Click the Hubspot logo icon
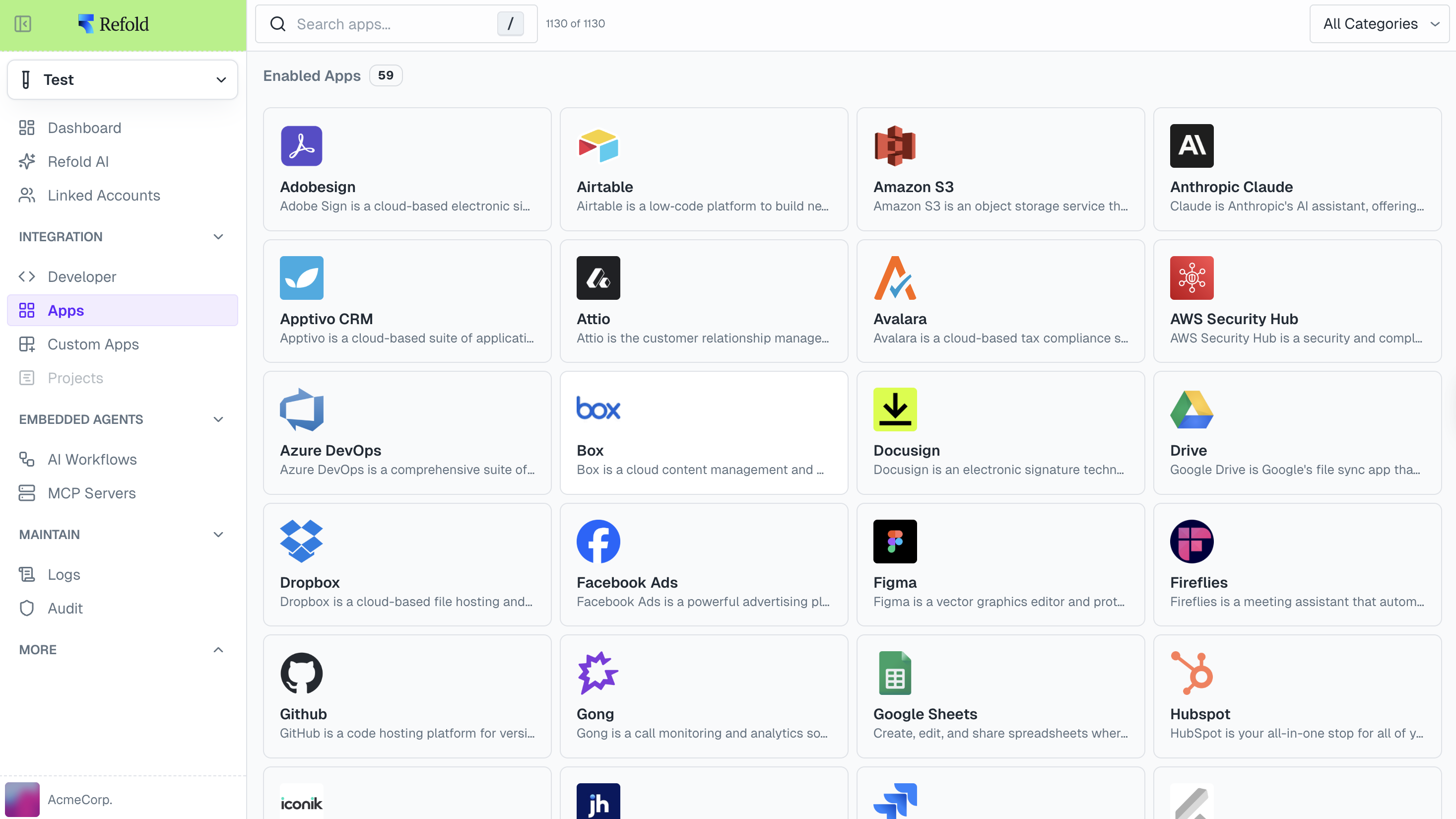This screenshot has height=819, width=1456. pyautogui.click(x=1191, y=673)
